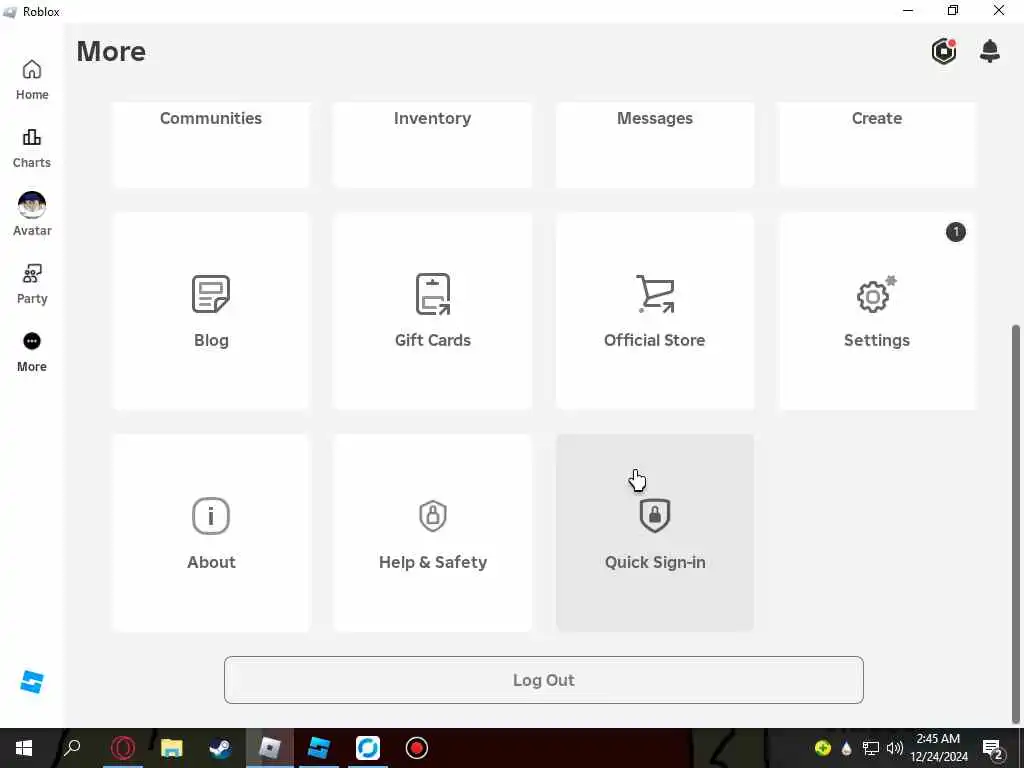The width and height of the screenshot is (1024, 768).
Task: Click the Settings notification badge
Action: click(x=955, y=232)
